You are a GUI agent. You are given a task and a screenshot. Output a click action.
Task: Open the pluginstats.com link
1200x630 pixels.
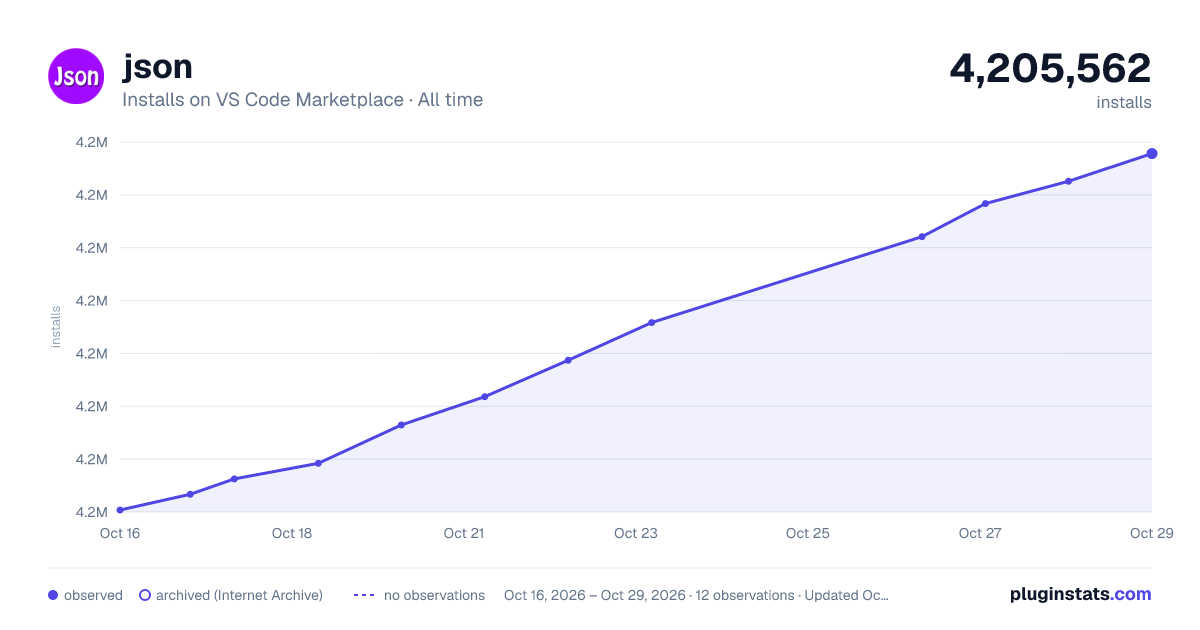[1081, 594]
